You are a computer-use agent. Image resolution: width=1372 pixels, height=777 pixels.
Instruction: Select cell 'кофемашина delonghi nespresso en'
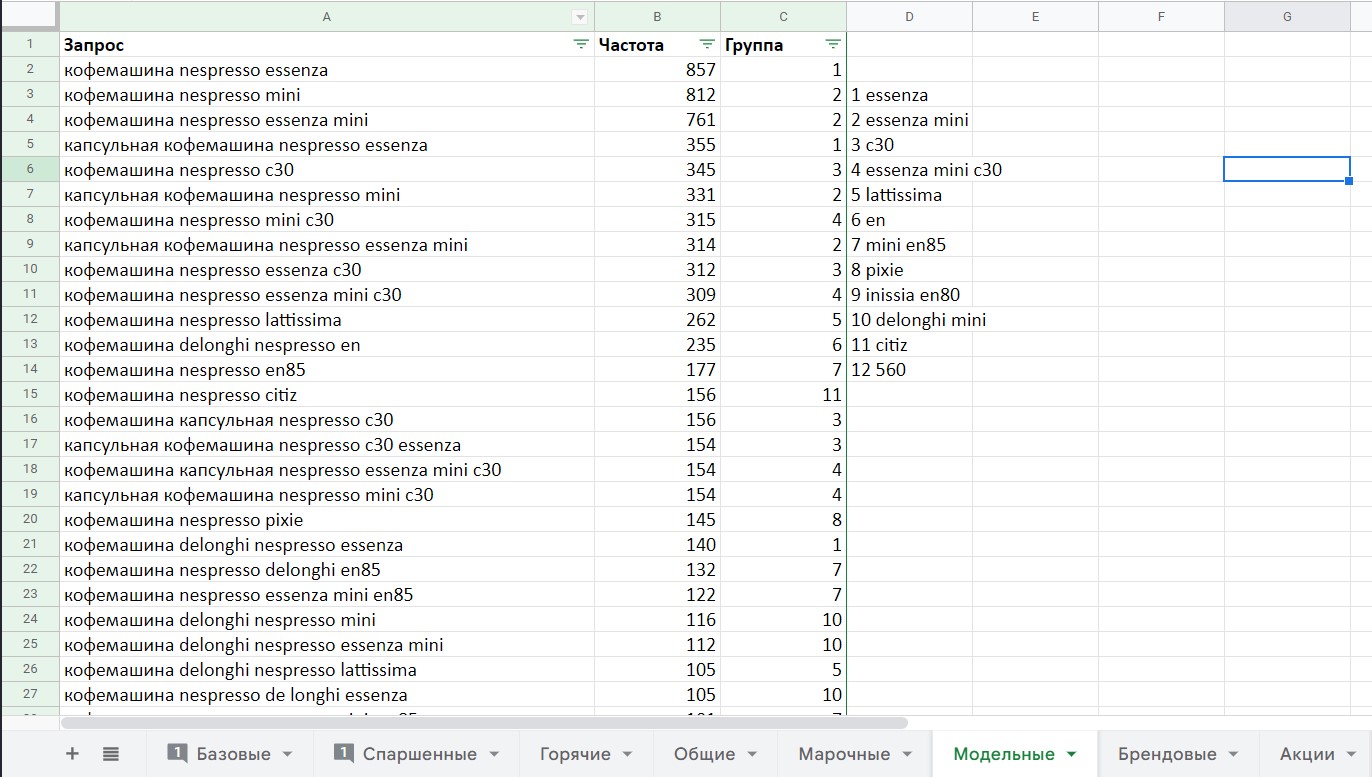coord(327,345)
